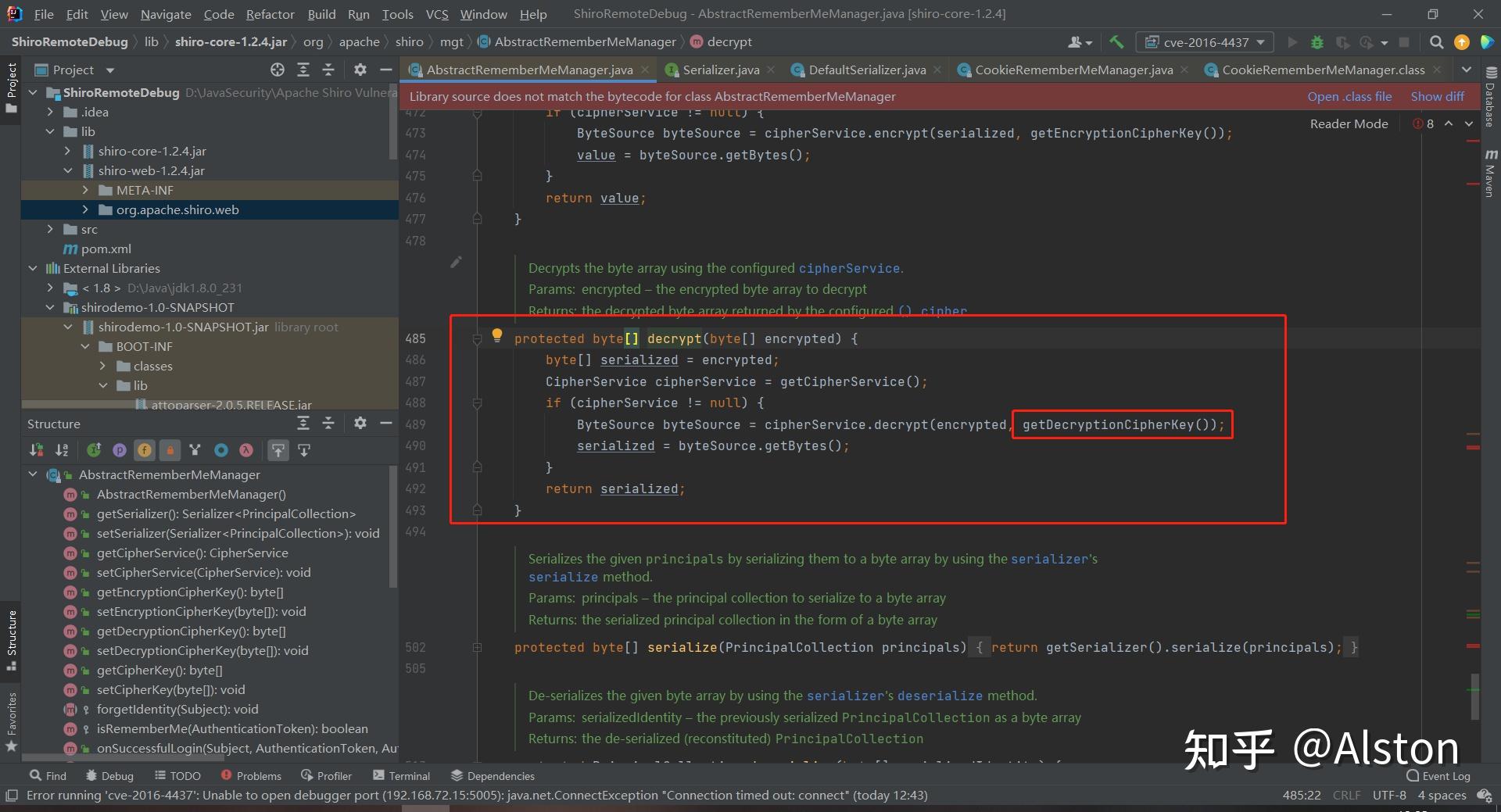
Task: Toggle show fields filter in Structure
Action: [x=145, y=450]
